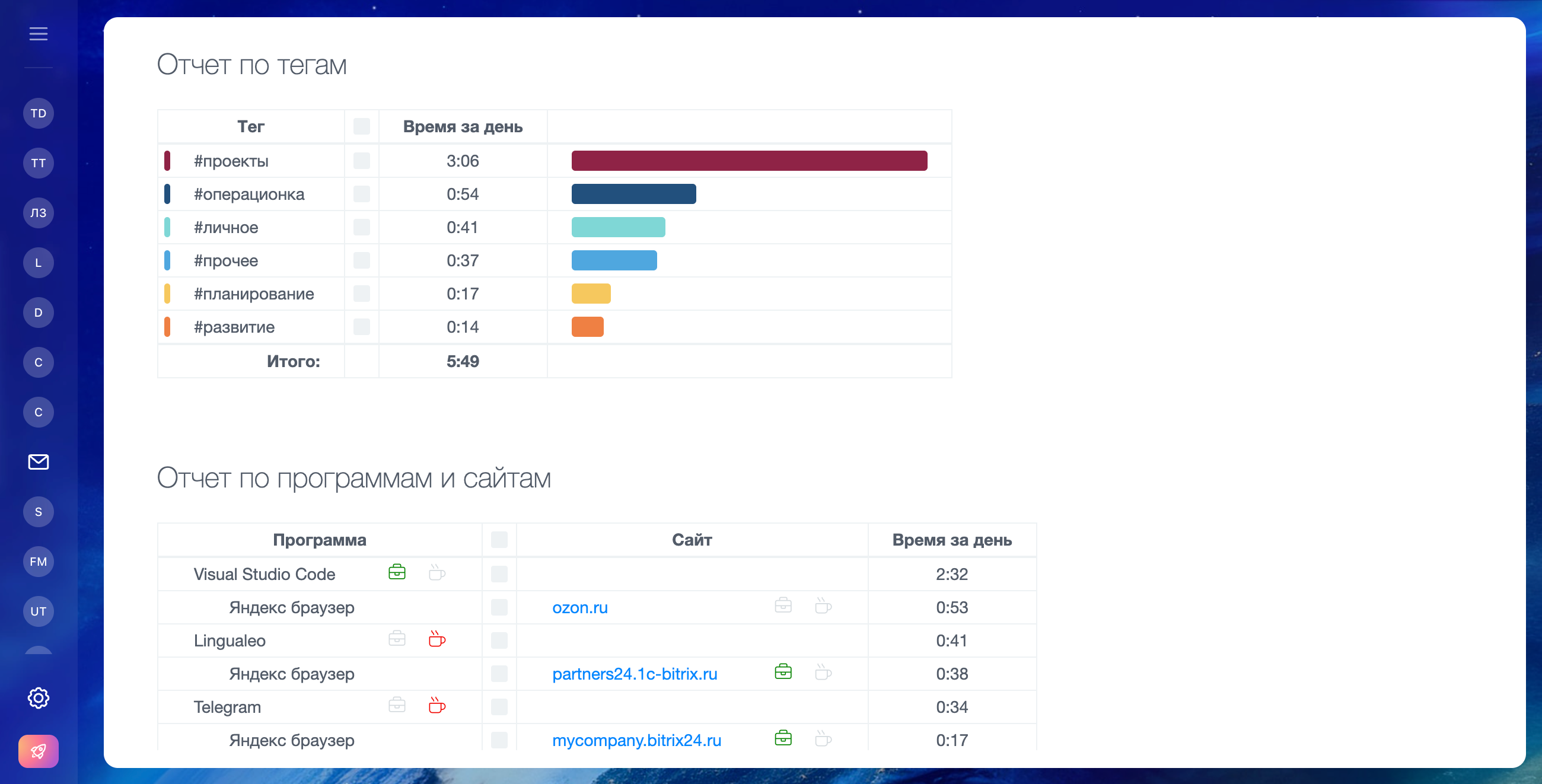Switch to the TD sidebar item

point(39,113)
